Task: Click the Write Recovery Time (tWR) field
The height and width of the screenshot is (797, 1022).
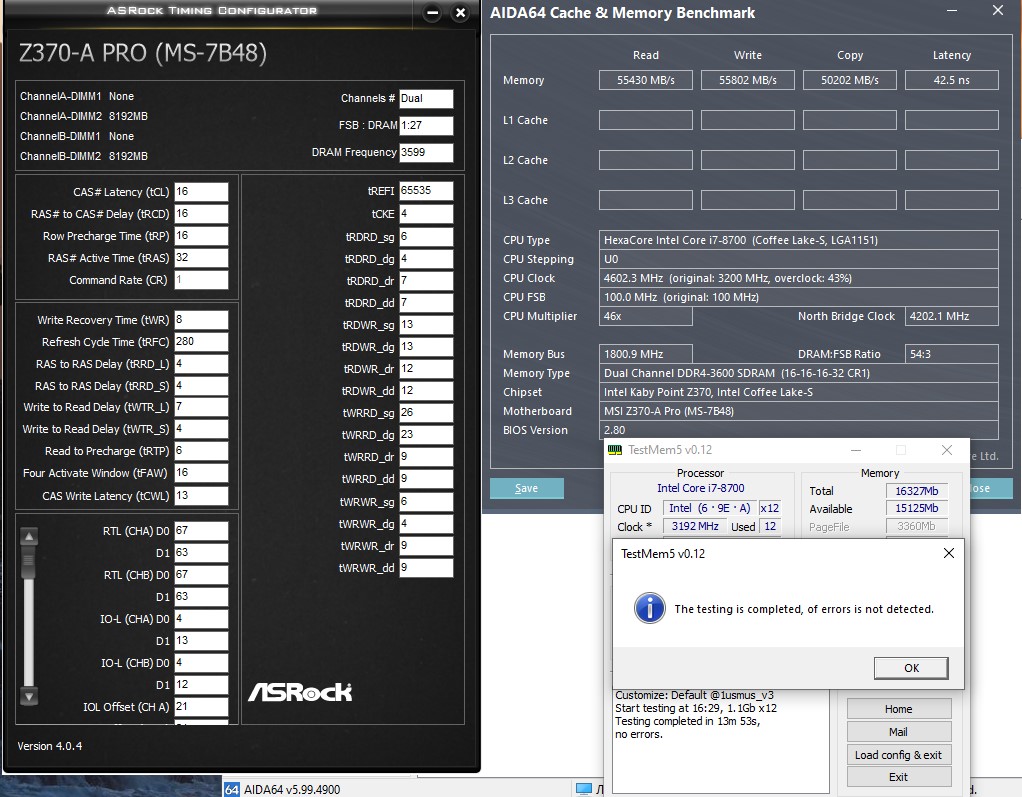Action: click(x=201, y=319)
